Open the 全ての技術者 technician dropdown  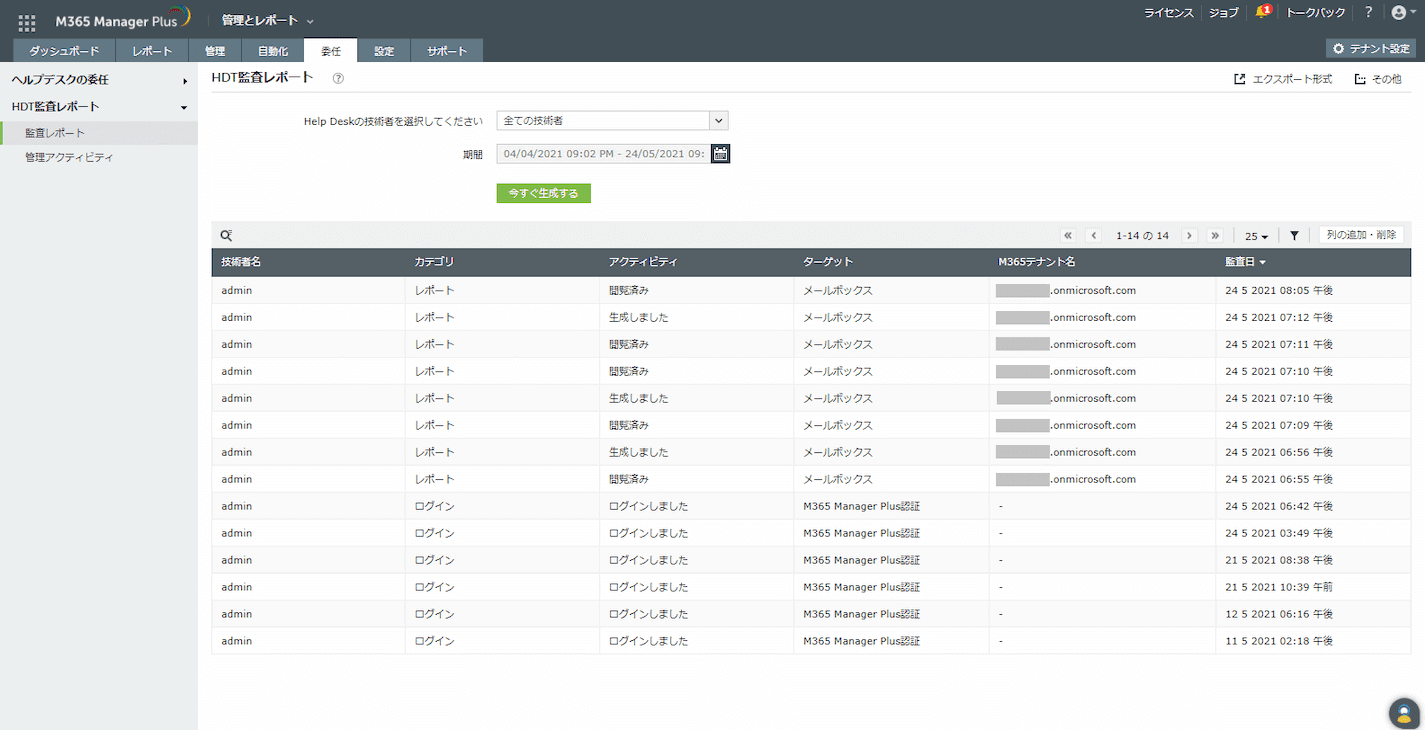coord(612,121)
